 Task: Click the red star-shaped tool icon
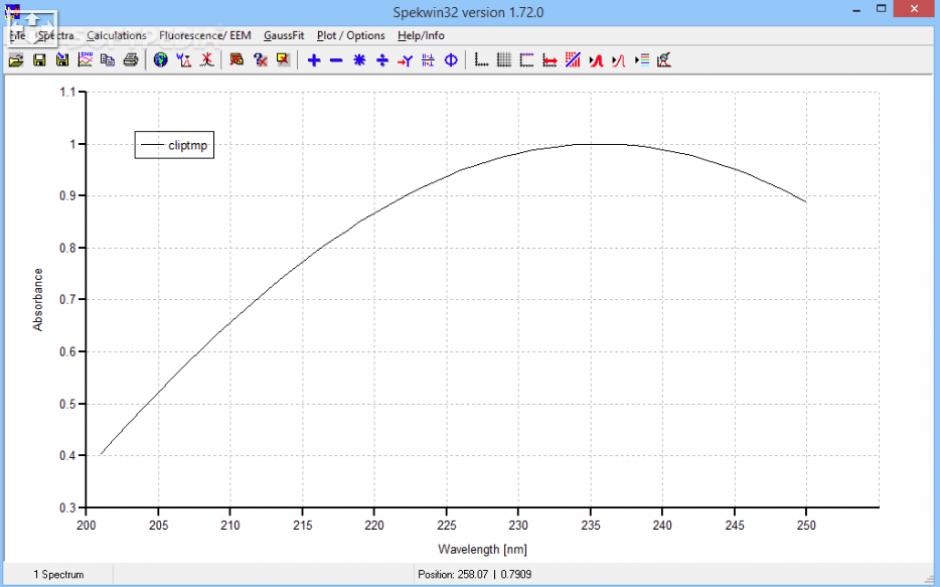(207, 60)
